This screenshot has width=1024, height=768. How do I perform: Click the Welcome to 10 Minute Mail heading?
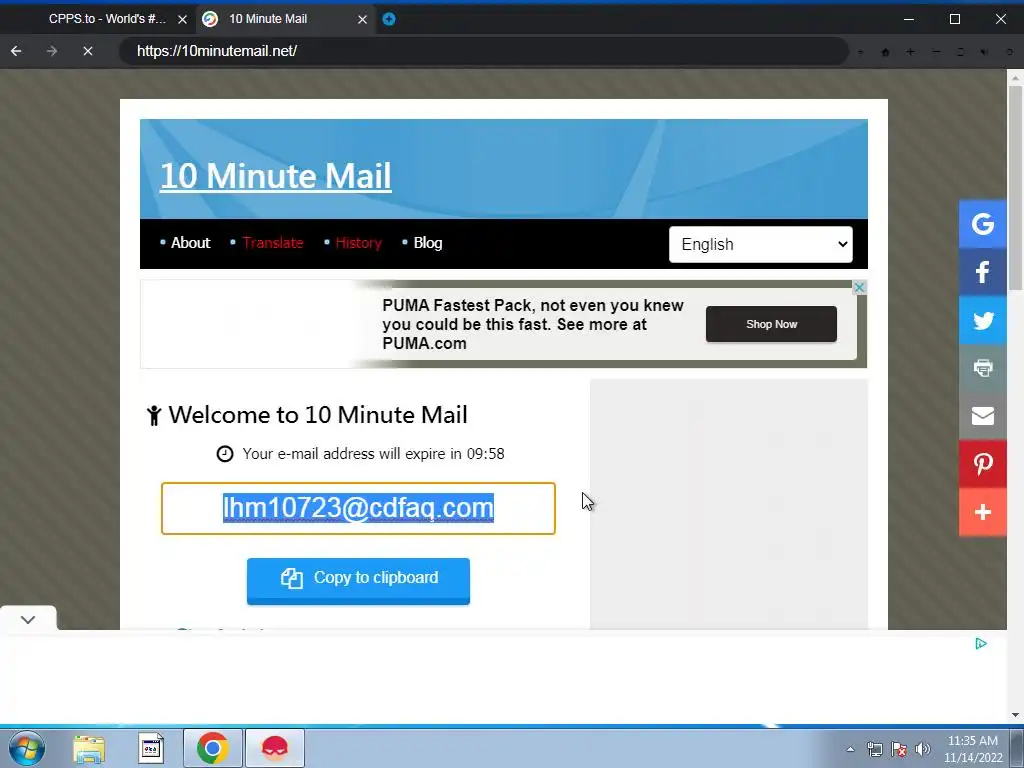click(318, 415)
